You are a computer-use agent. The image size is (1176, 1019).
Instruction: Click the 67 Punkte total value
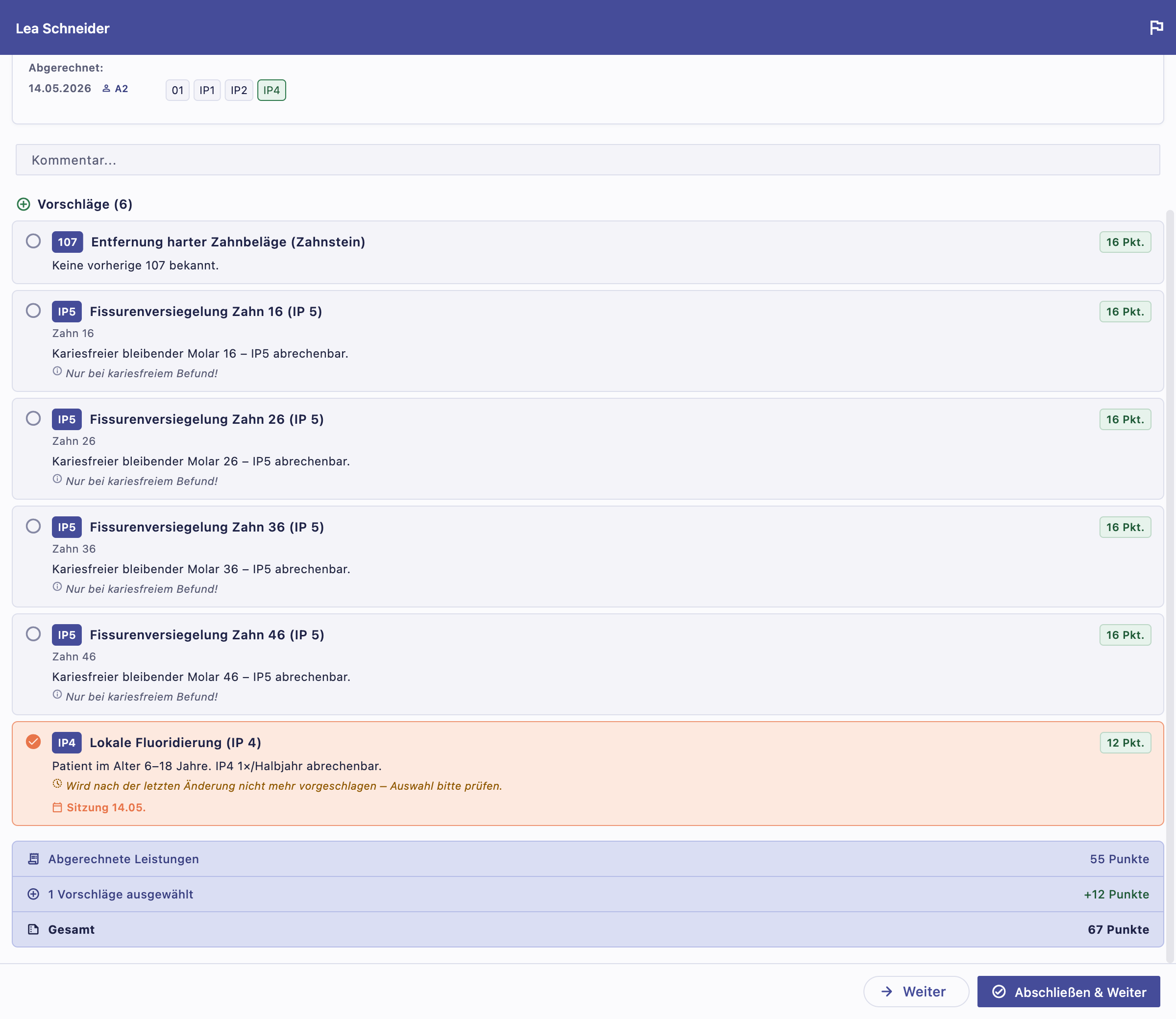pos(1118,930)
